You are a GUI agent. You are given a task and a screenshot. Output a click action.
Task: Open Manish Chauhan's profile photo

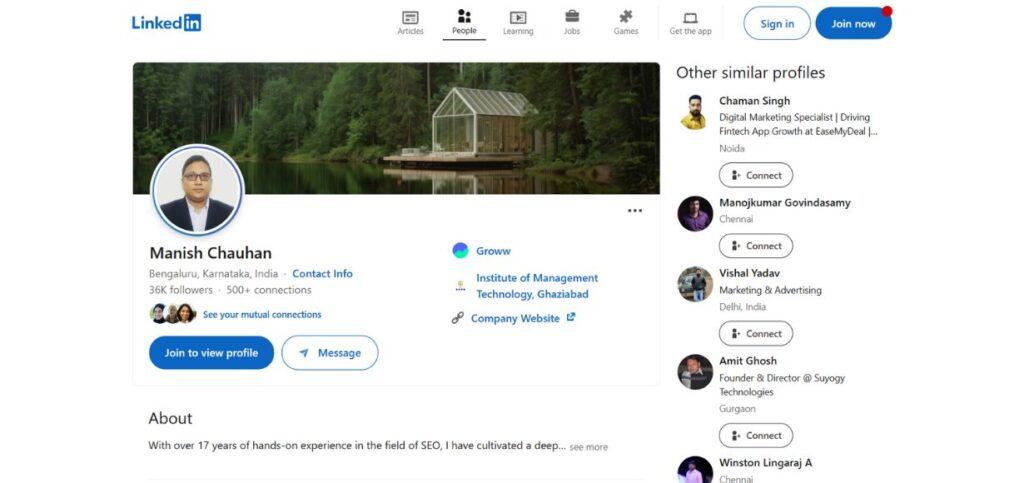pos(197,190)
